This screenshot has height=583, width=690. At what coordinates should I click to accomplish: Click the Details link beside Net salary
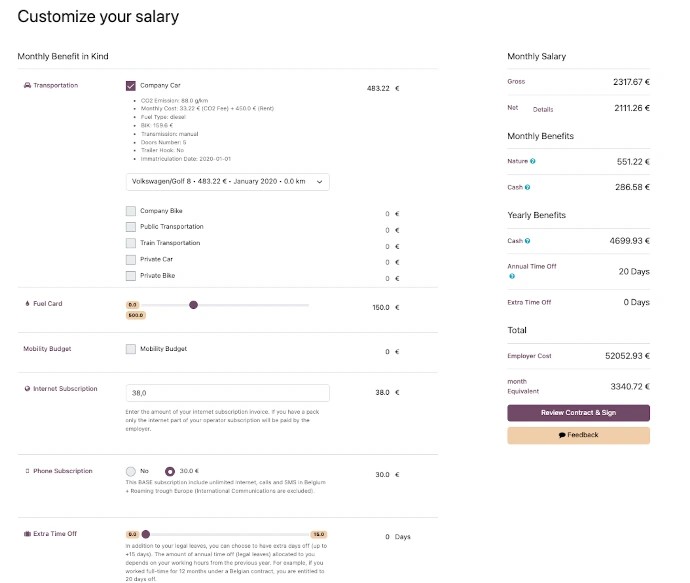coord(542,109)
